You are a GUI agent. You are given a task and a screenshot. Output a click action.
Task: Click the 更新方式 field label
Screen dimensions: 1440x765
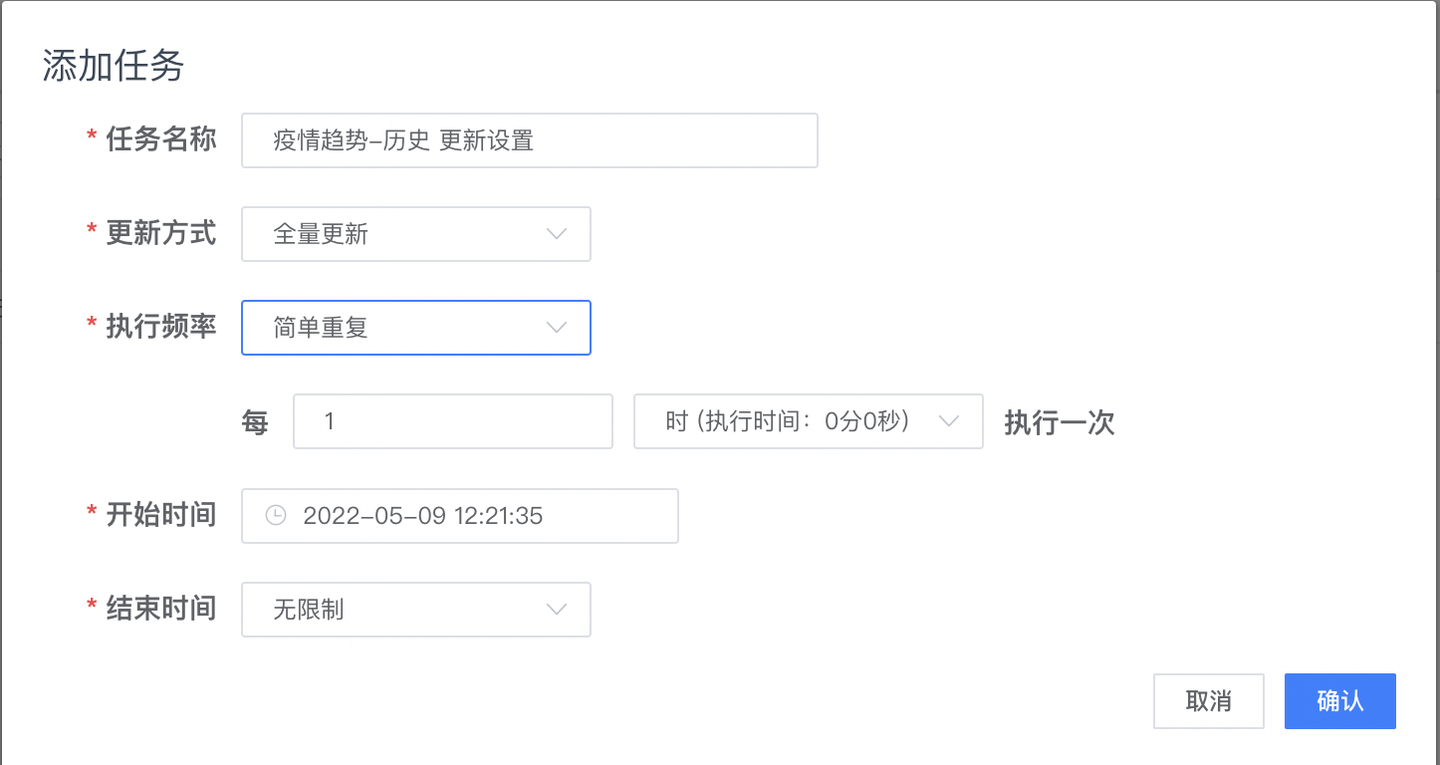tap(161, 233)
